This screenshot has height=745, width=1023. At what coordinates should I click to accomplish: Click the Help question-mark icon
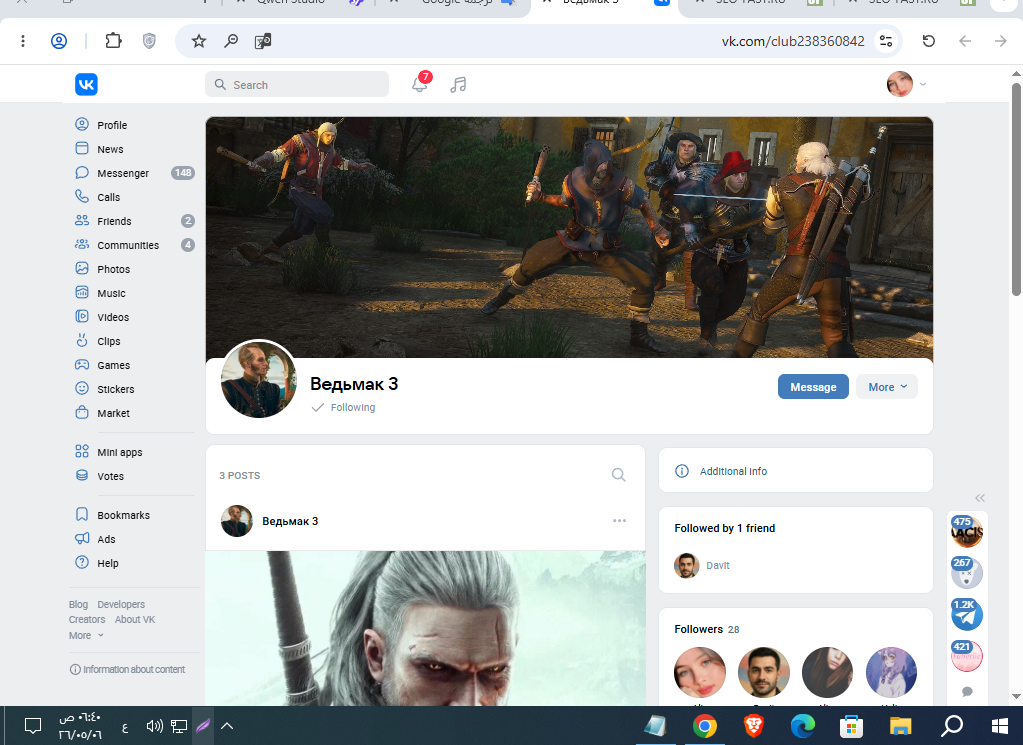pos(82,562)
